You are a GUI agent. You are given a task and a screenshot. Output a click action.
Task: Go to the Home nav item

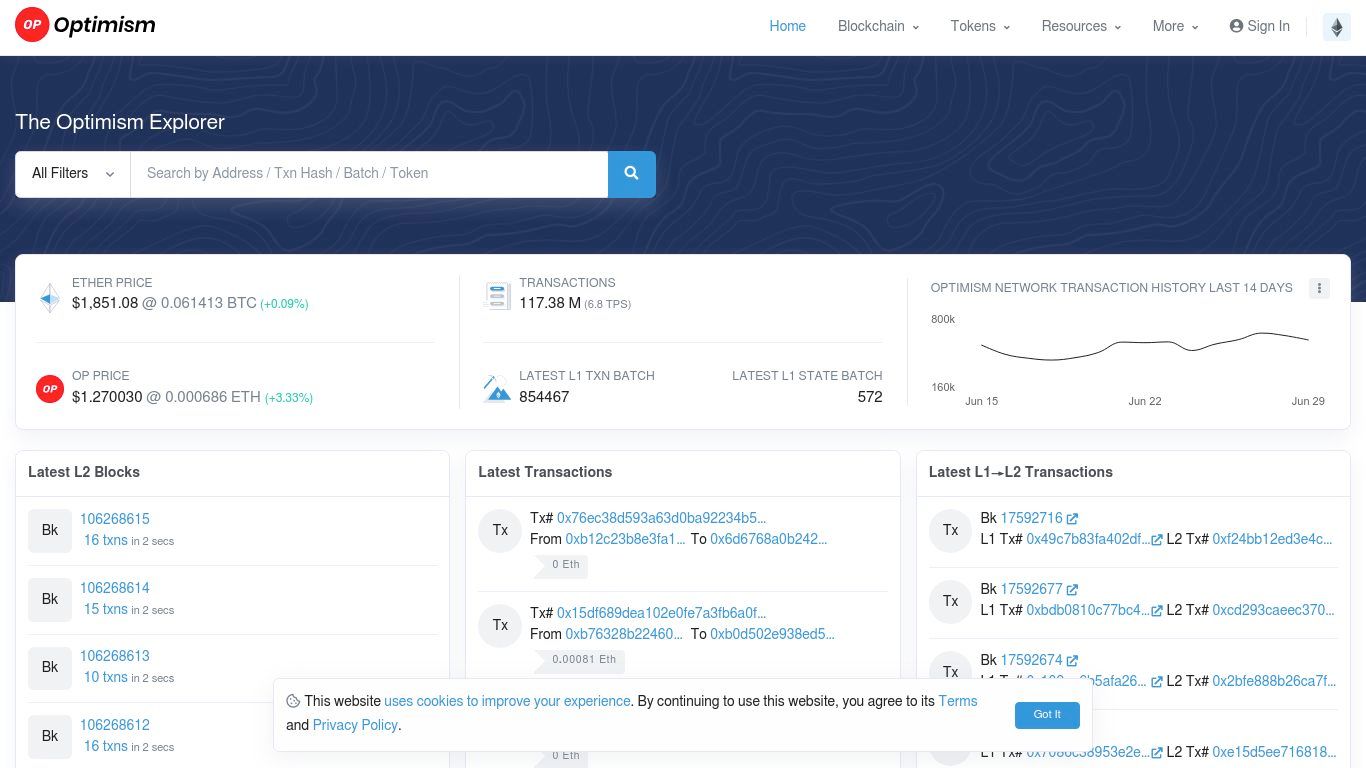coord(787,27)
